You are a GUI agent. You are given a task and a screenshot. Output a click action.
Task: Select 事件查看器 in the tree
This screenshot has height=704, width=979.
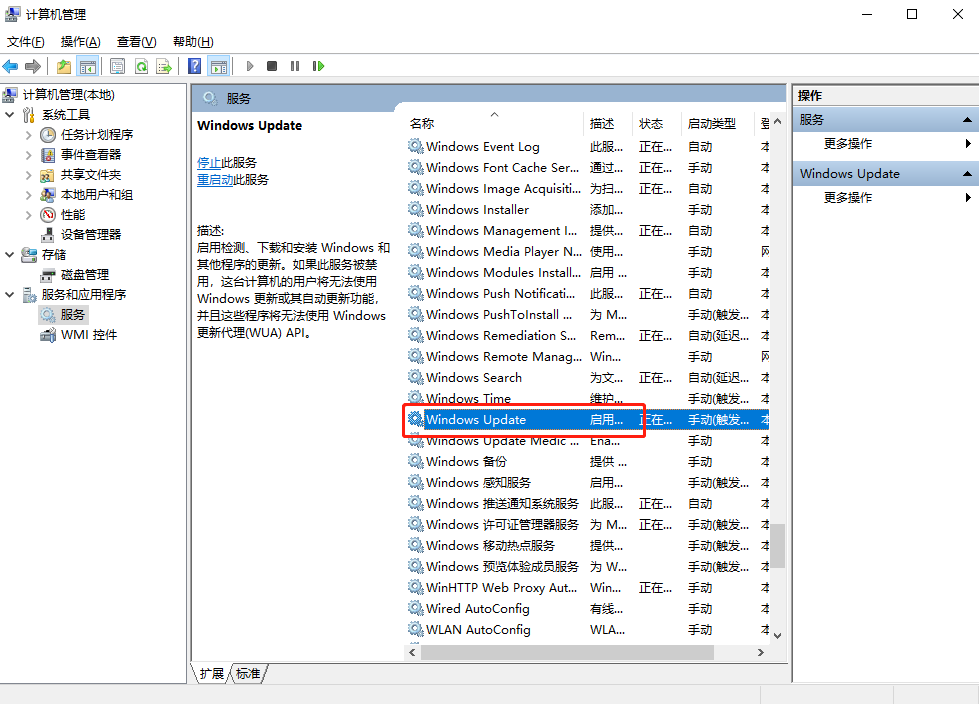tap(91, 155)
